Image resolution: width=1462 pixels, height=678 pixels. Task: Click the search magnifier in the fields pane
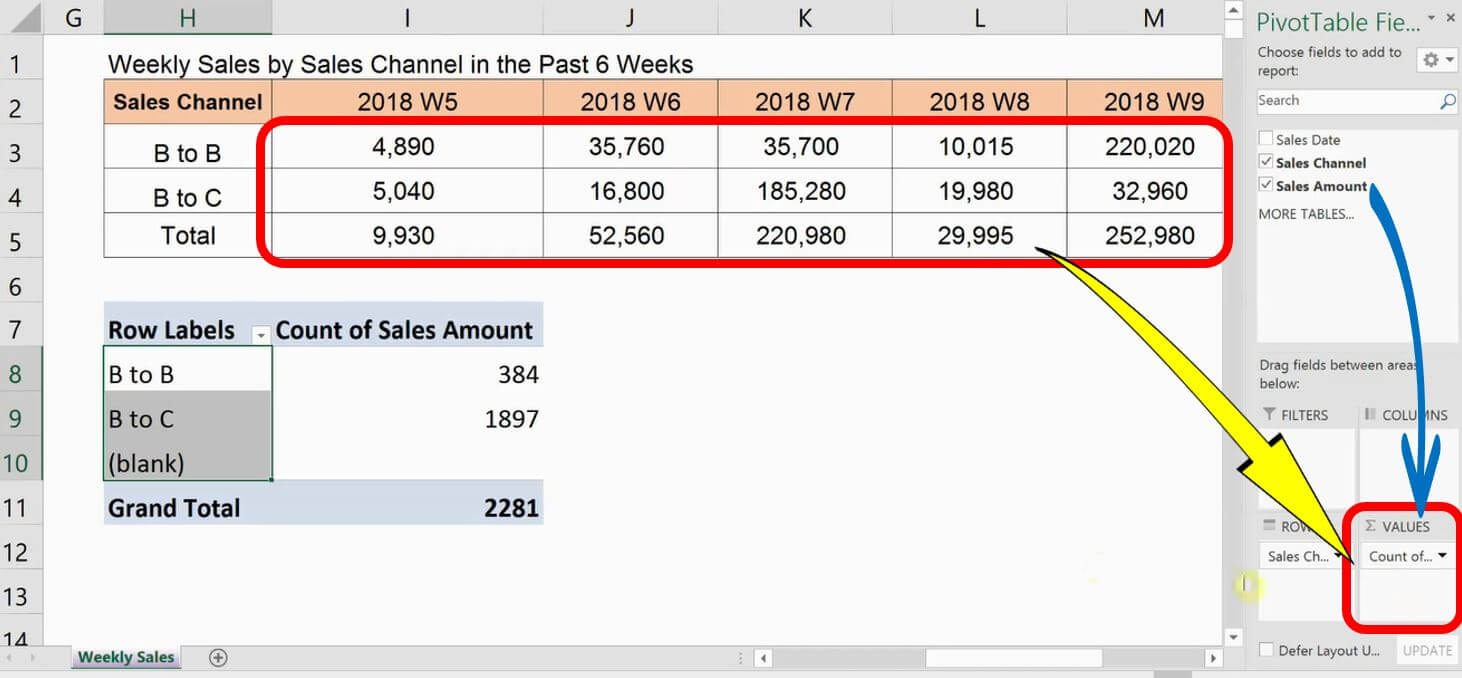(x=1447, y=101)
